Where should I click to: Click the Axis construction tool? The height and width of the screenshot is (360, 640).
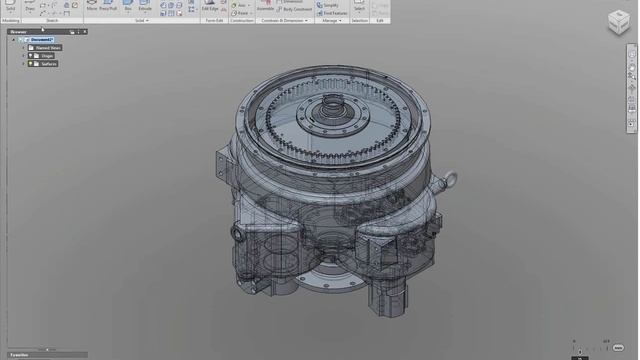tap(240, 5)
